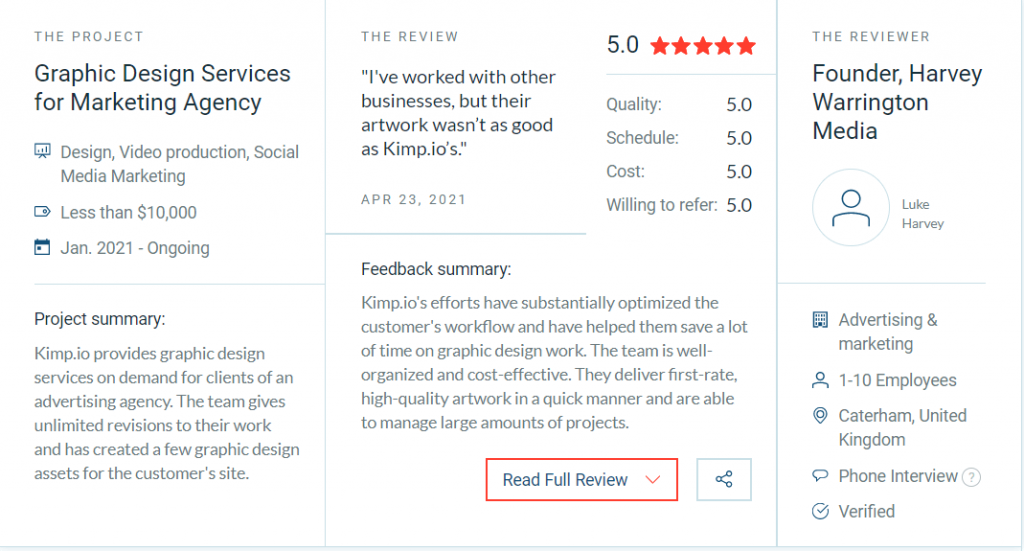Click the chevron arrow in Read Full Review

click(653, 480)
